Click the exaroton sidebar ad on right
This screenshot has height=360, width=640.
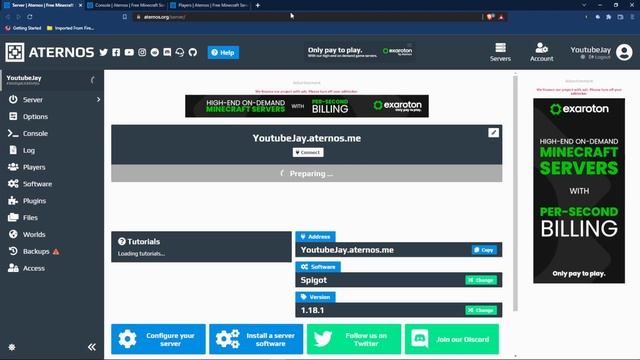(579, 191)
